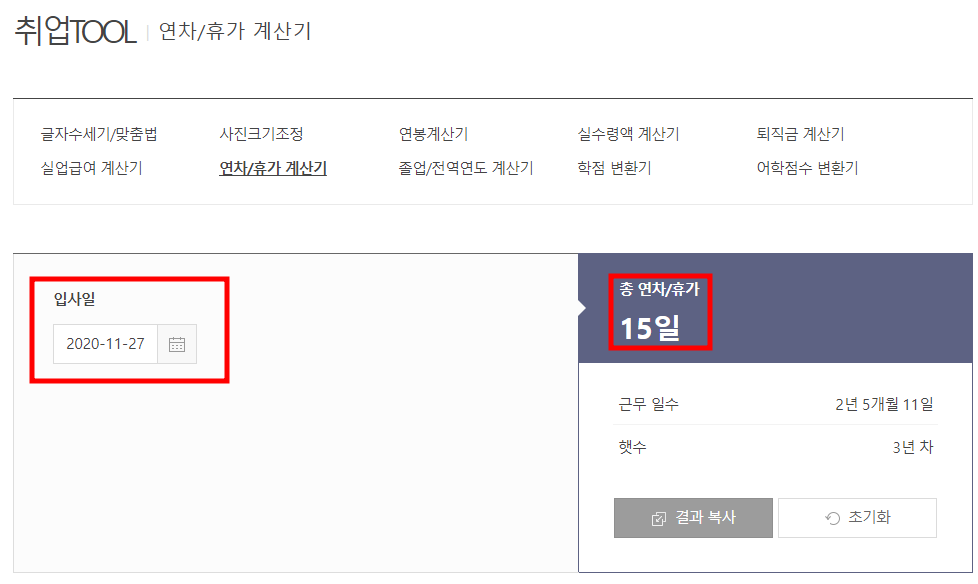Screen dimensions: 978x584
Task: Click the 입사일 date input field
Action: point(105,343)
